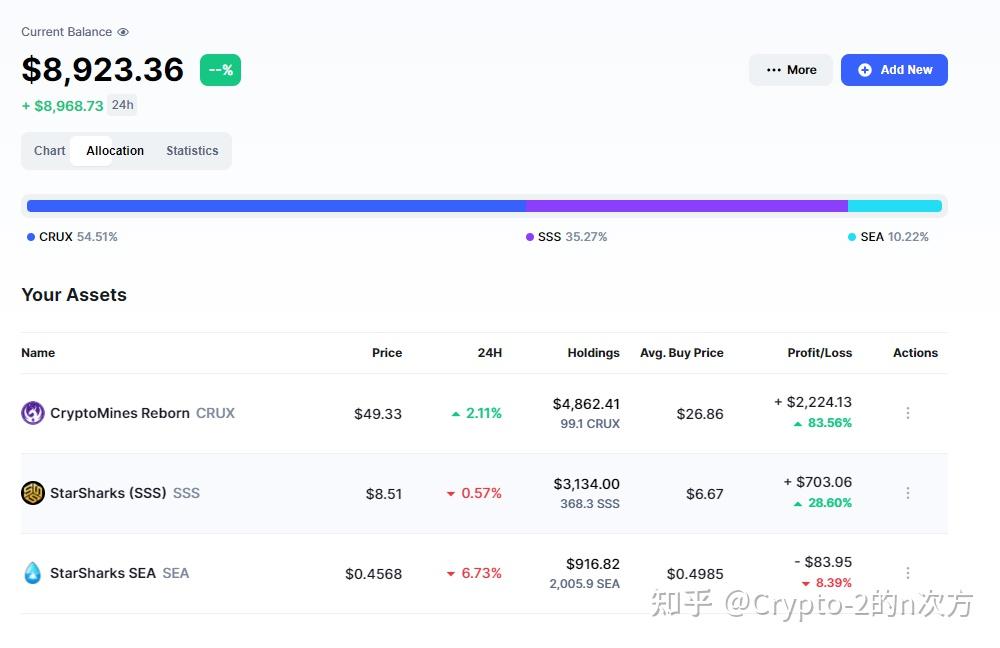Click the blue CRUX allocation bar segment

point(276,206)
